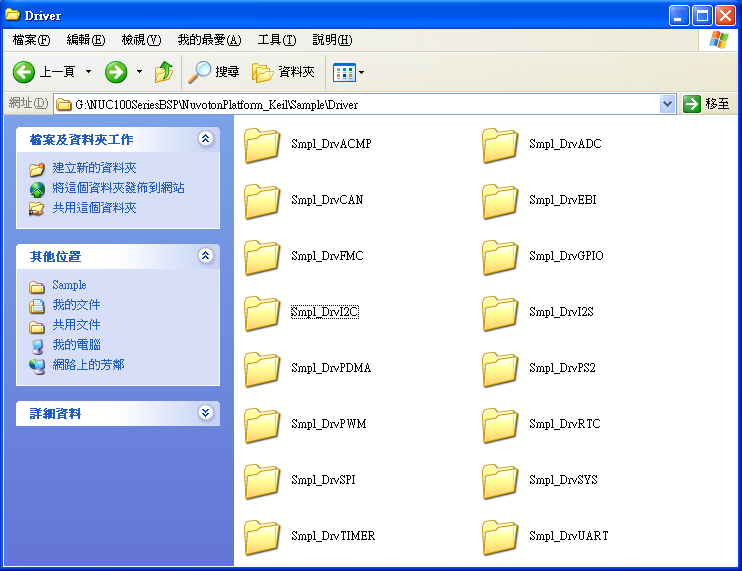Viewport: 742px width, 571px height.
Task: Open the 工具(T) menu
Action: [x=277, y=40]
